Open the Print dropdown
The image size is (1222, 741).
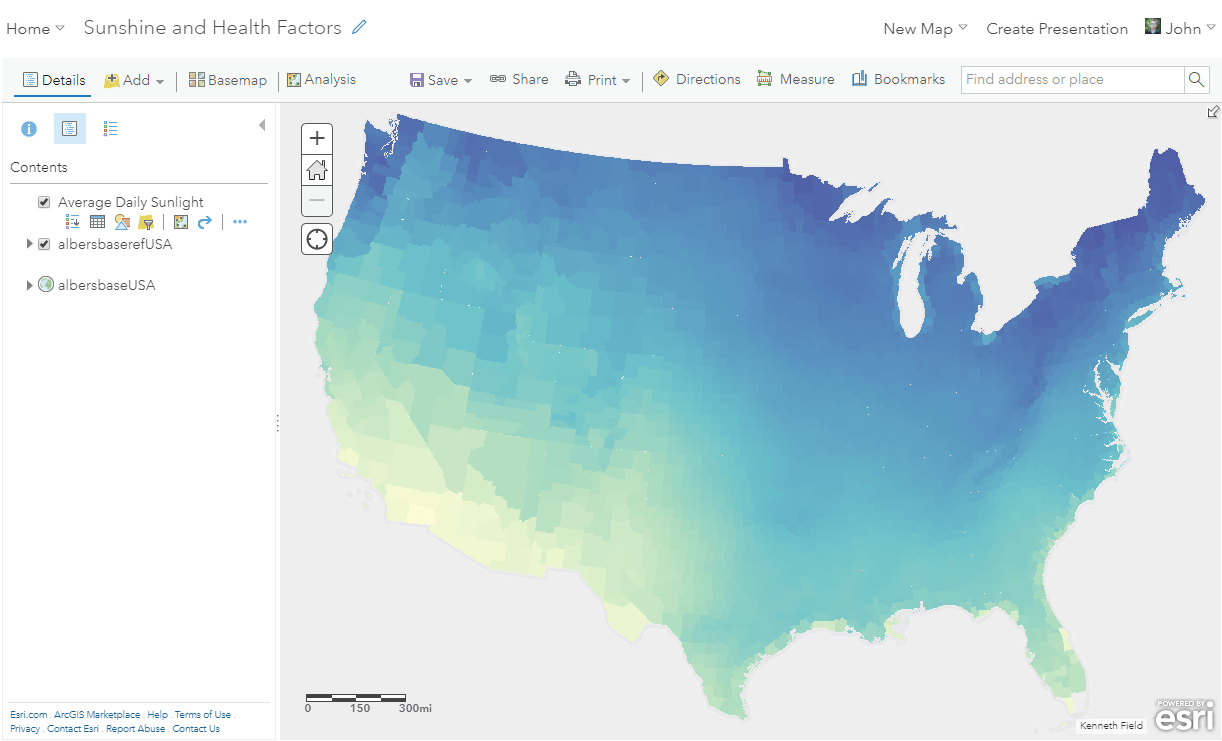pos(598,80)
